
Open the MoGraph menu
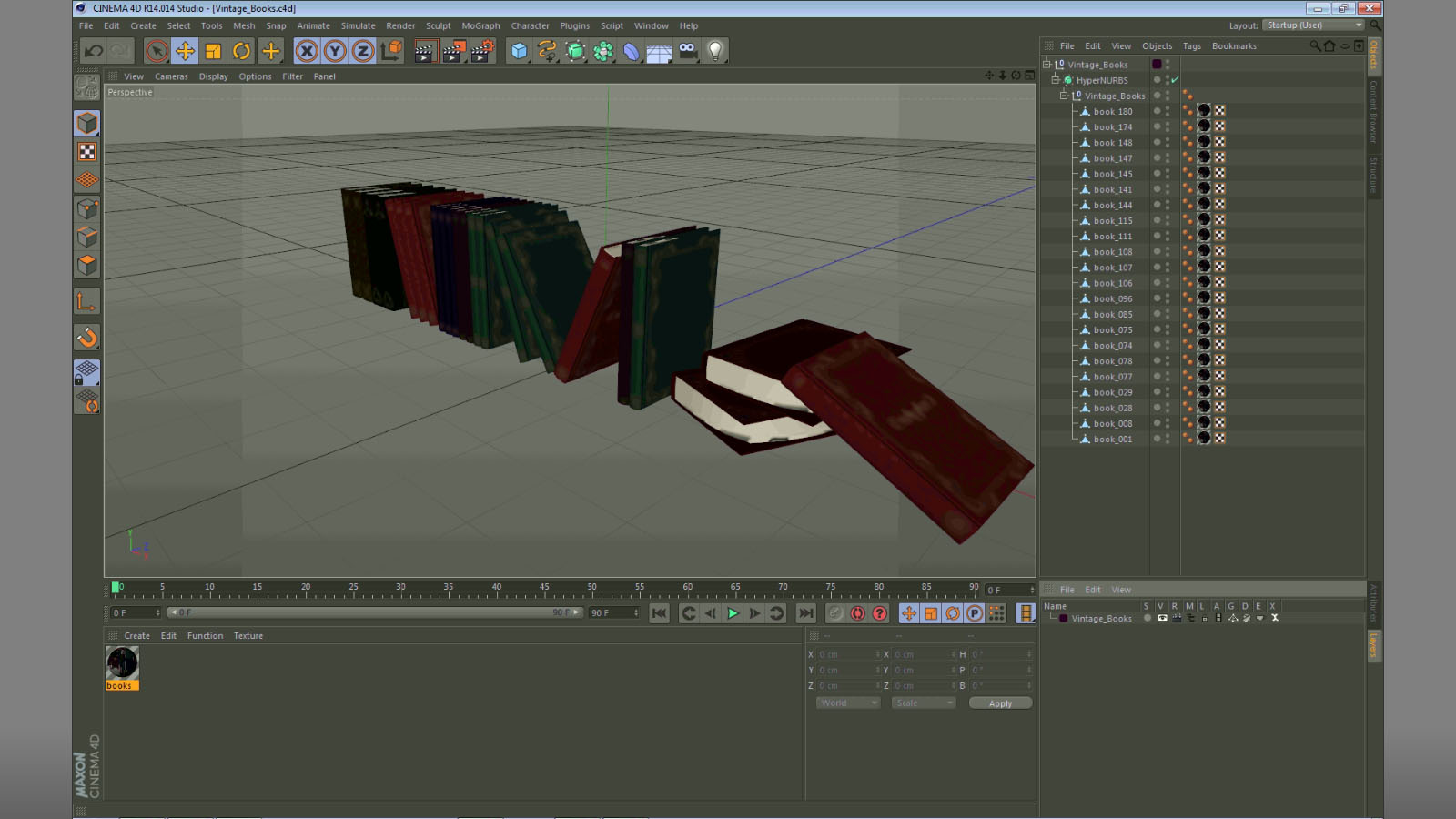[480, 25]
